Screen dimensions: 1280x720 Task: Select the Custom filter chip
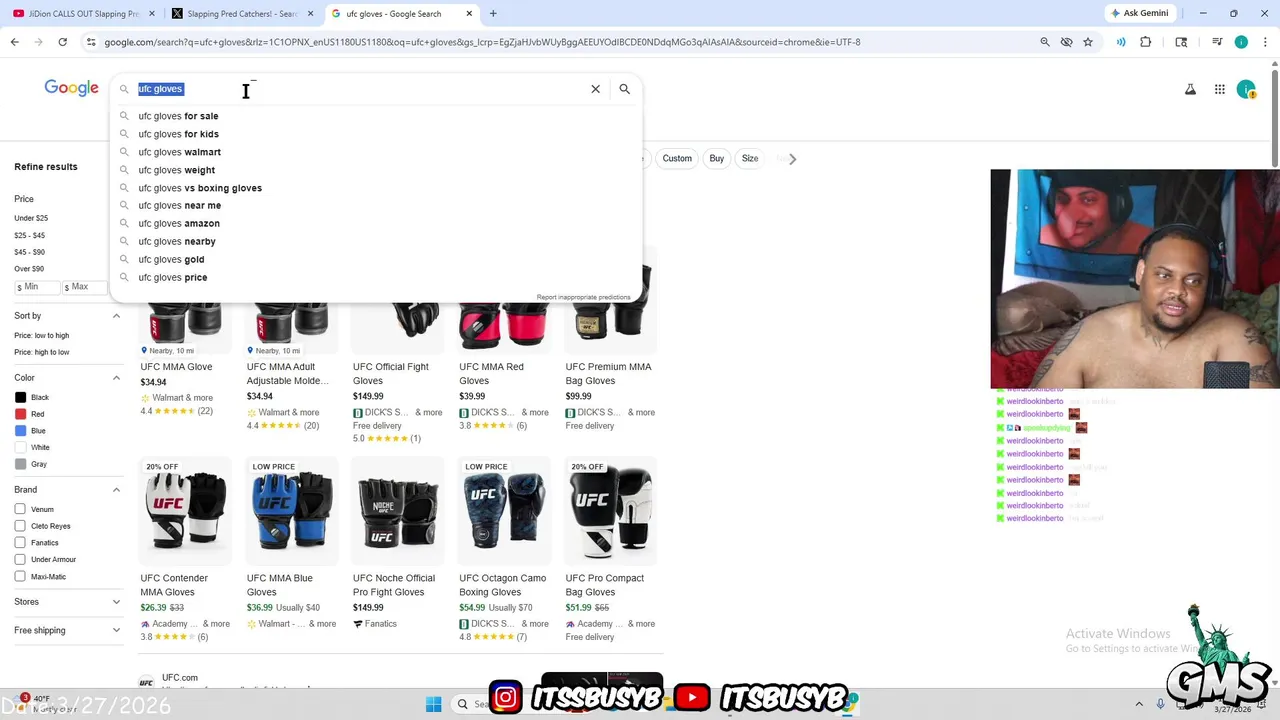677,158
